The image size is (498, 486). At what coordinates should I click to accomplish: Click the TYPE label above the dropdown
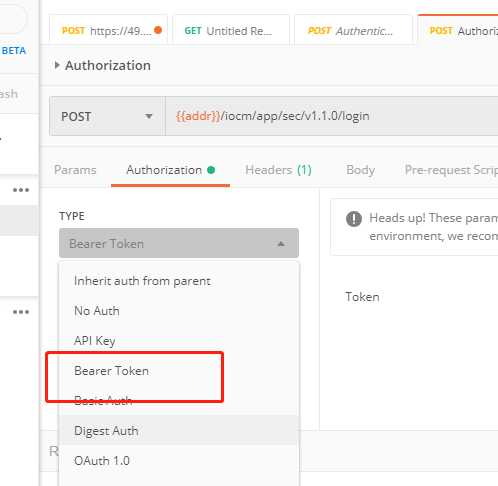(x=72, y=216)
